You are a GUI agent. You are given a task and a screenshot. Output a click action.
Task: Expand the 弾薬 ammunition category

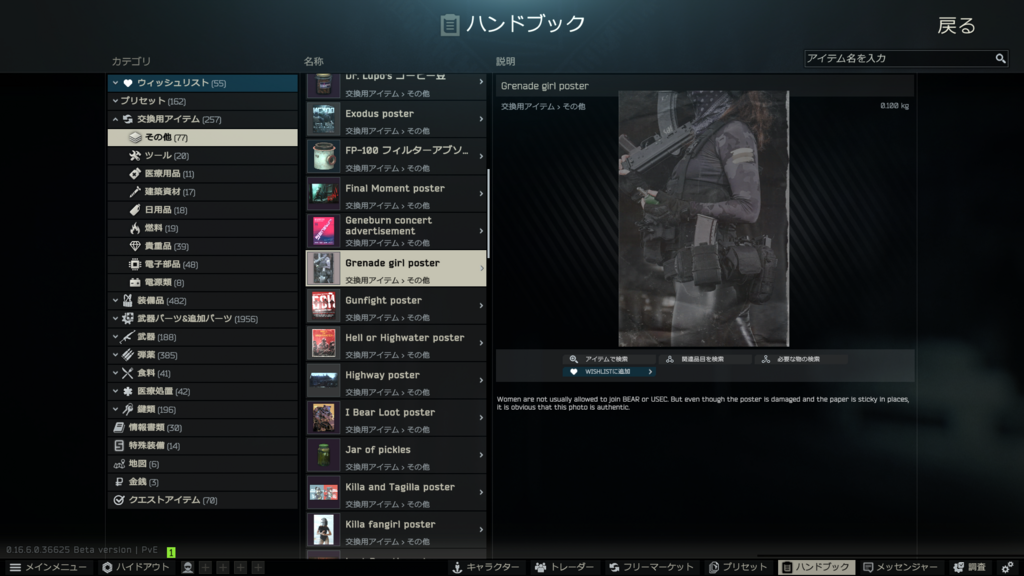[116, 355]
